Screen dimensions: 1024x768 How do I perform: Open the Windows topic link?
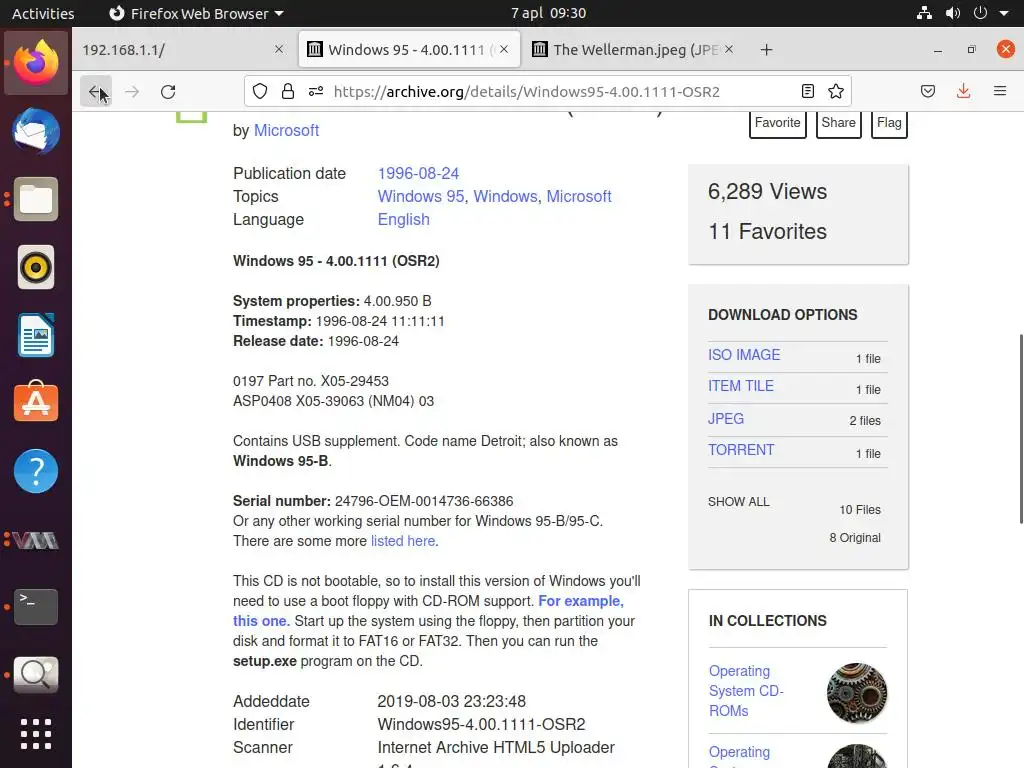click(505, 197)
